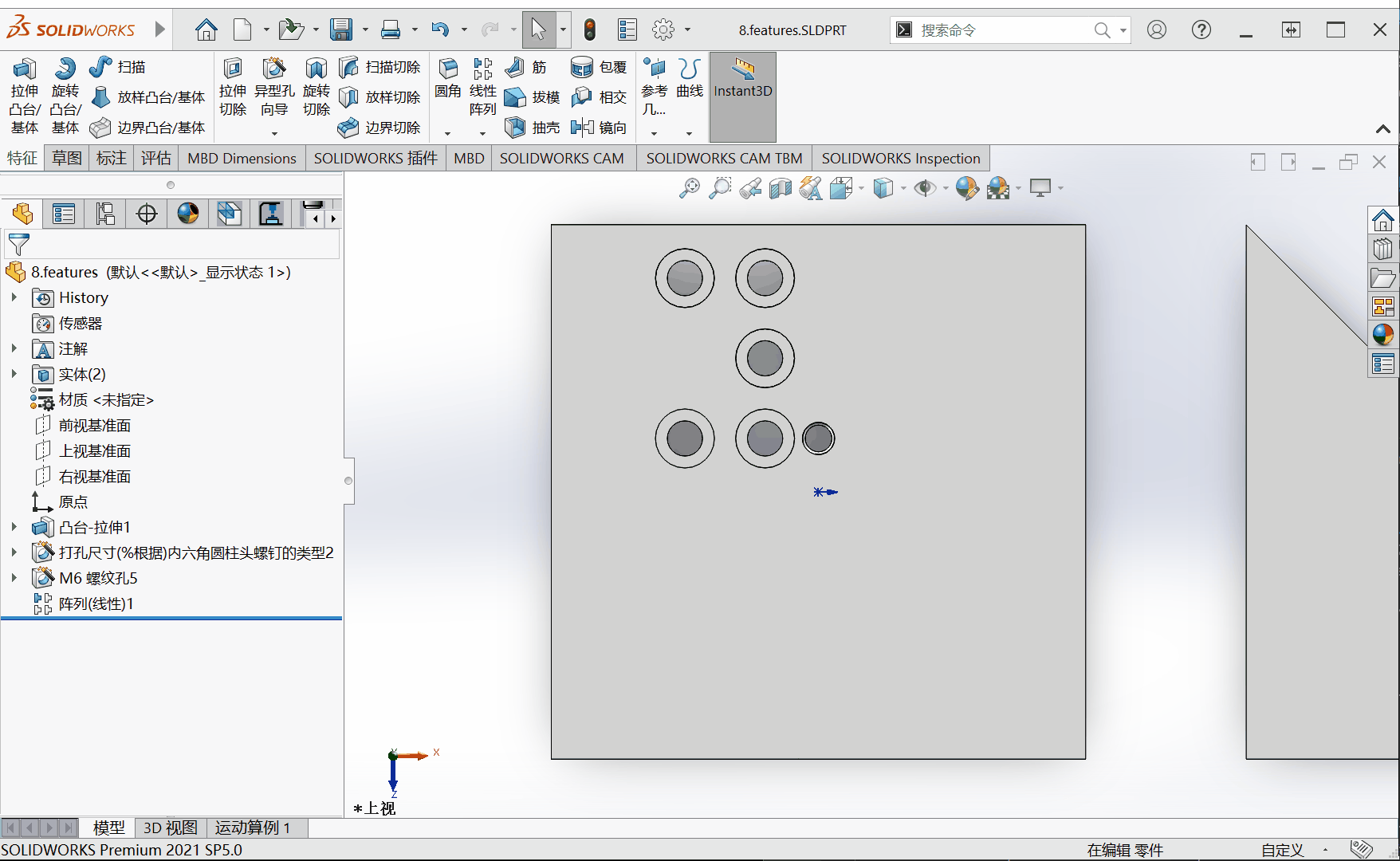Click the 自定义 status bar units button
Screen dimensions: 1400x861
point(1283,850)
